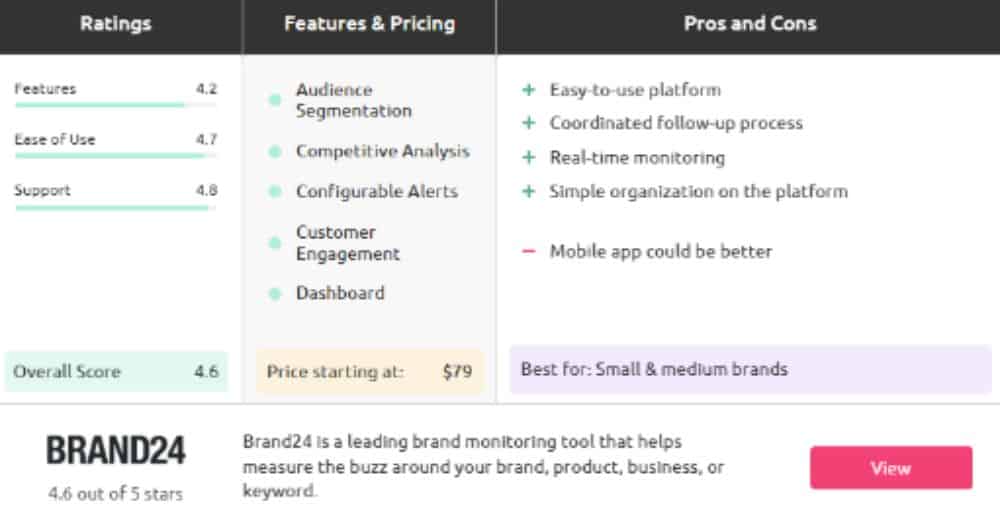1000x530 pixels.
Task: Click the pink View button
Action: coord(891,468)
